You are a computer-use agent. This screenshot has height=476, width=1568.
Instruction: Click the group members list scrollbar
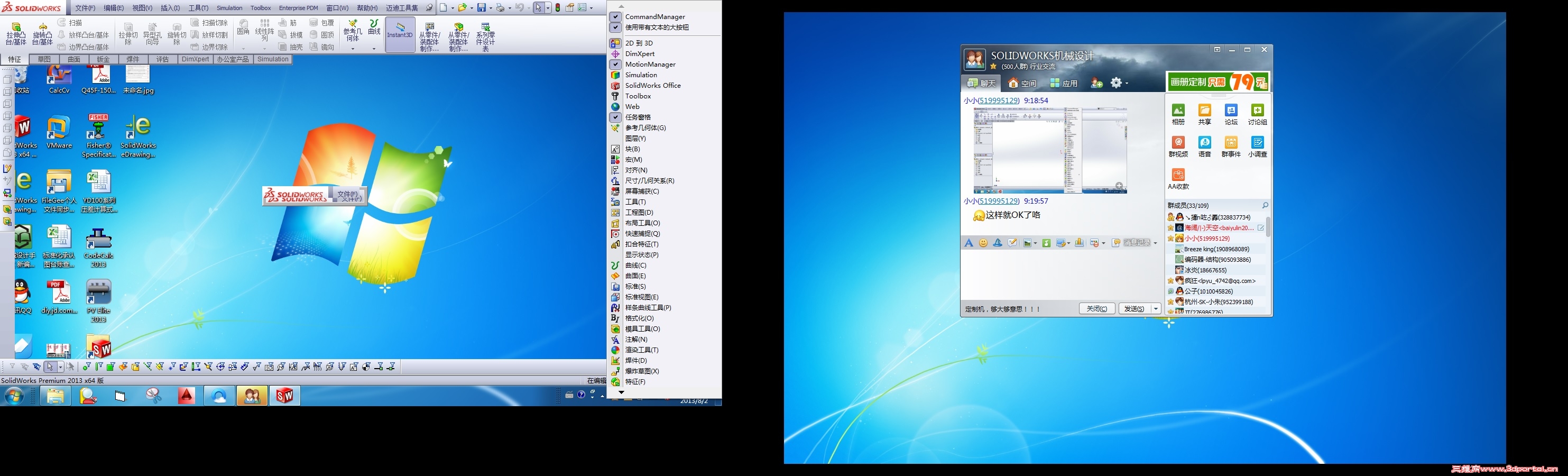coord(1269,226)
